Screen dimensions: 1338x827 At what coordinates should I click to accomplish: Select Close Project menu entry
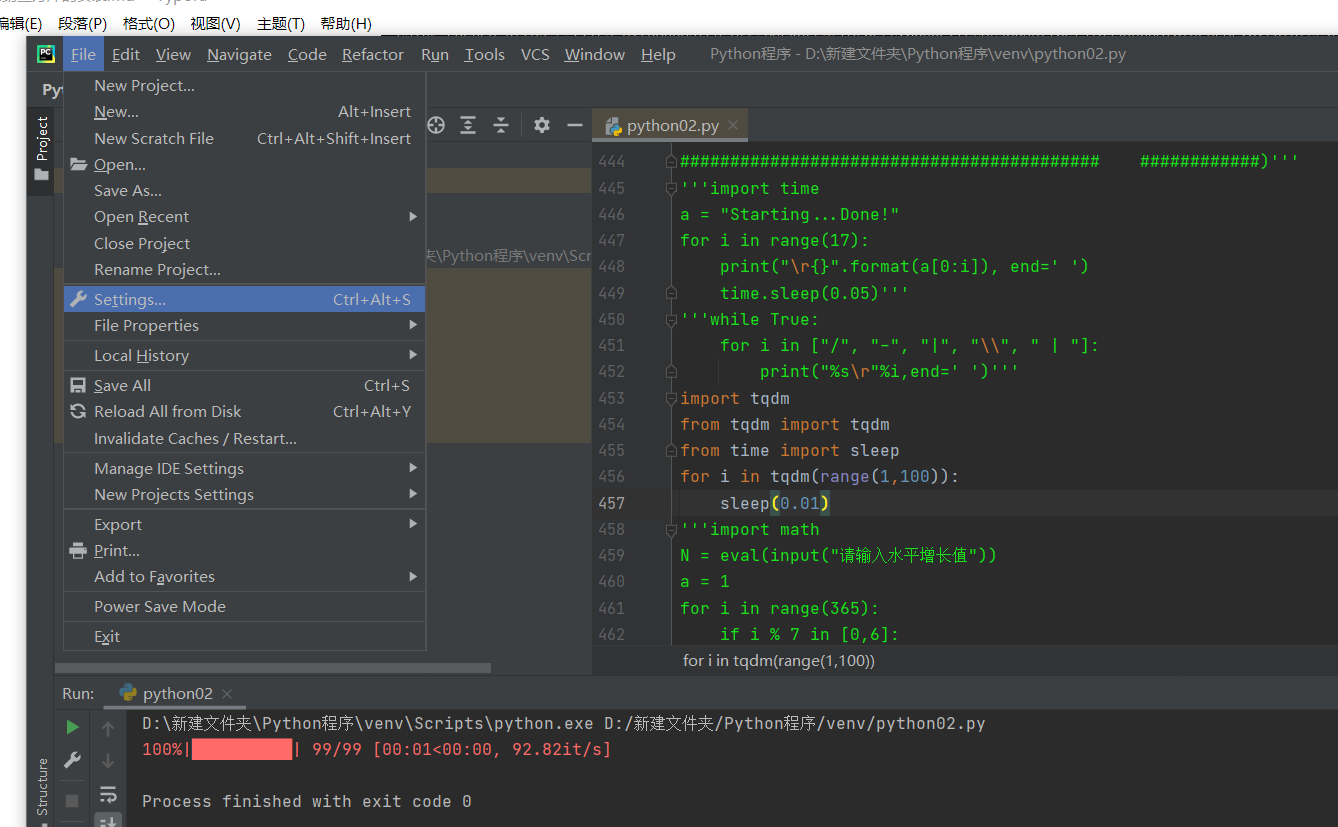pyautogui.click(x=245, y=243)
